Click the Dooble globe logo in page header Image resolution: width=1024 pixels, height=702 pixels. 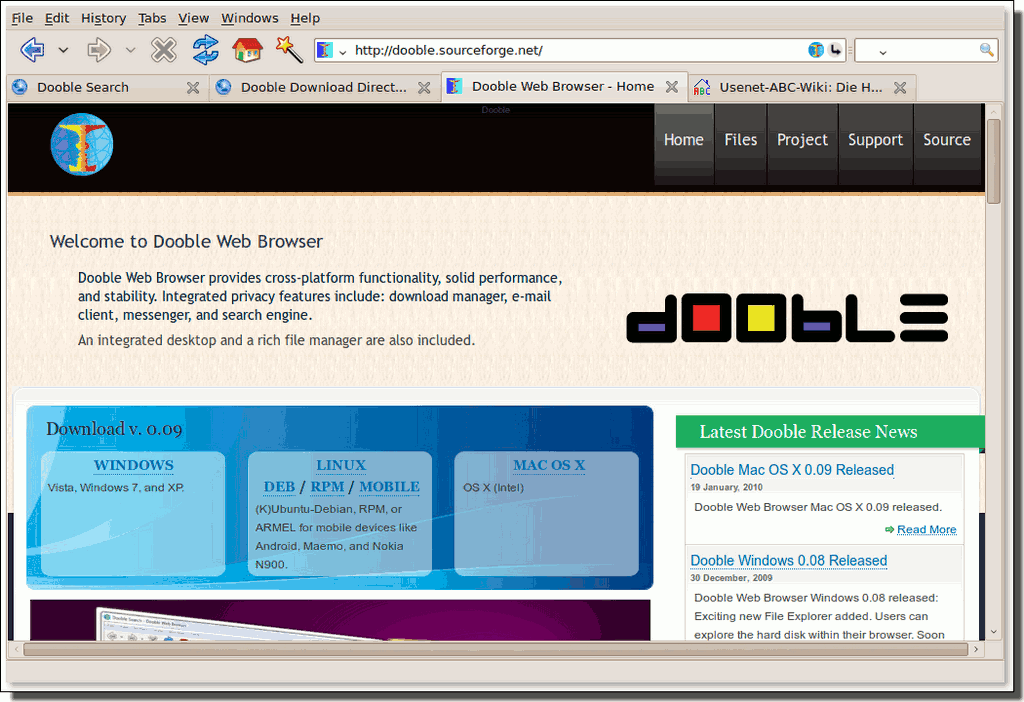tap(82, 144)
